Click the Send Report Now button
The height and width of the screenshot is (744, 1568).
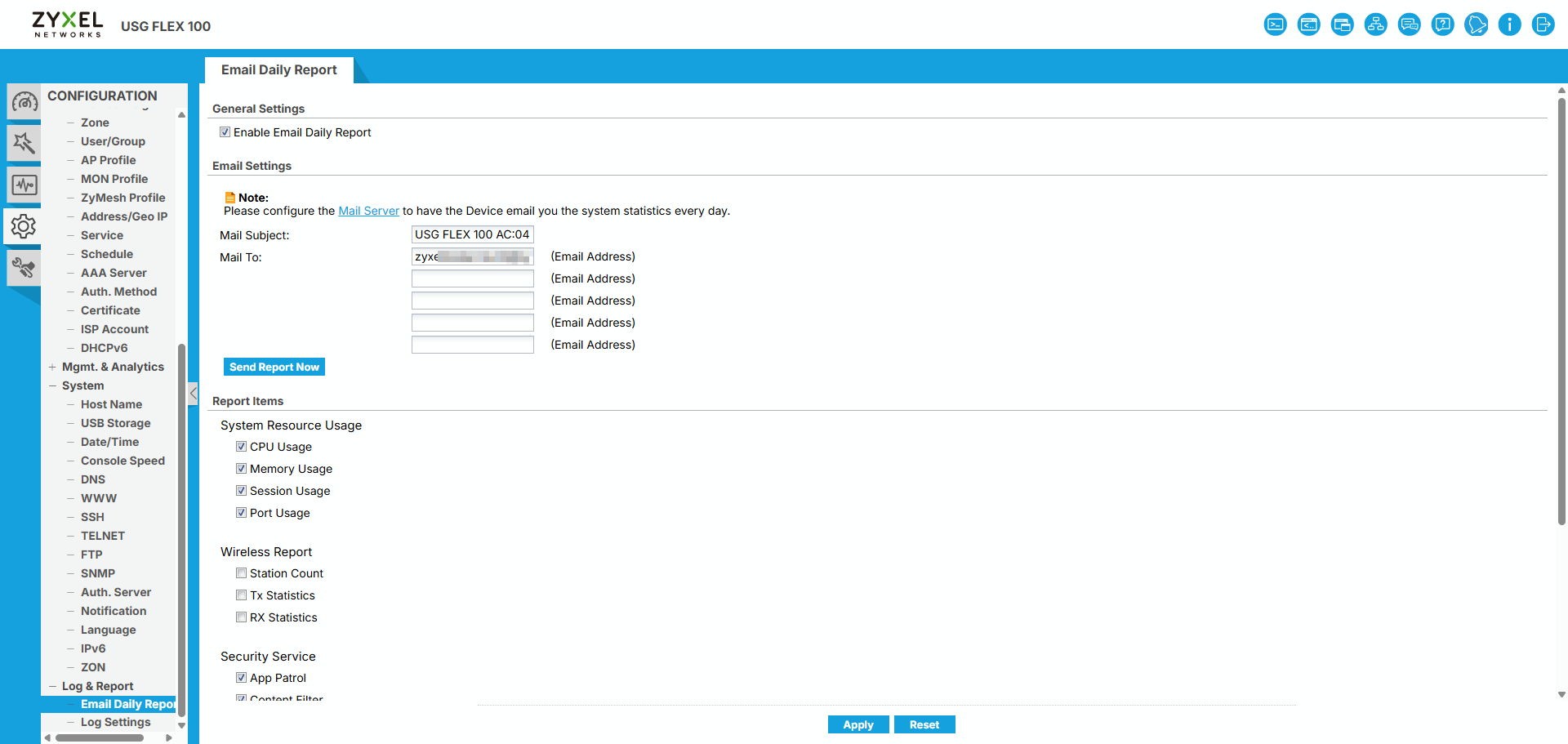click(274, 367)
